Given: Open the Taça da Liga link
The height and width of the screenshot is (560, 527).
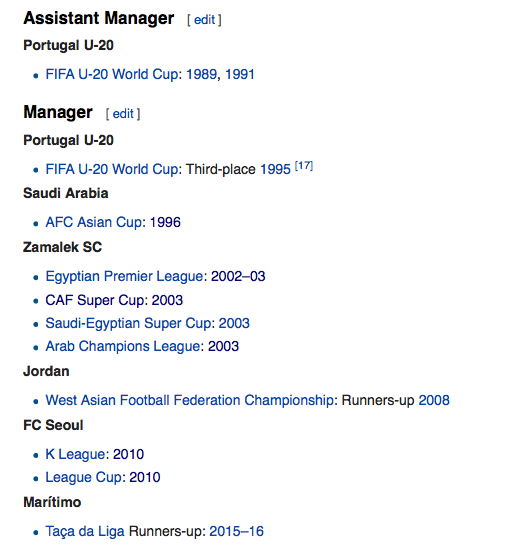Looking at the screenshot, I should (85, 531).
